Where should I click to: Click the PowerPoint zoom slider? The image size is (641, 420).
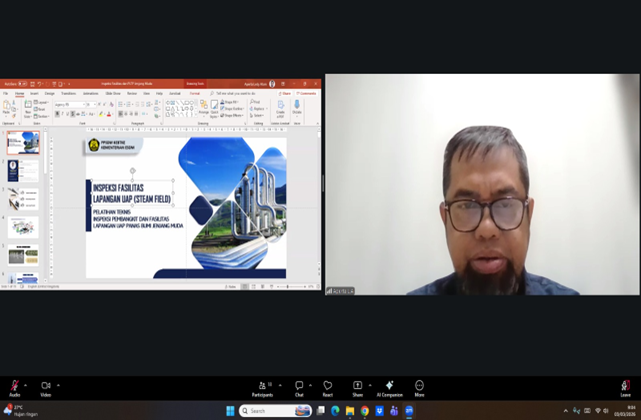pos(288,287)
